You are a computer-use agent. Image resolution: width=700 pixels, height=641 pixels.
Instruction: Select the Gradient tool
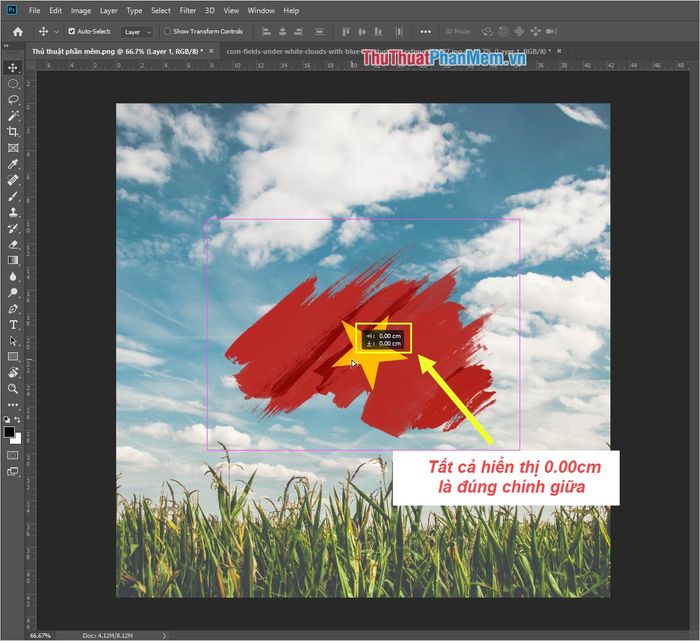coord(12,260)
